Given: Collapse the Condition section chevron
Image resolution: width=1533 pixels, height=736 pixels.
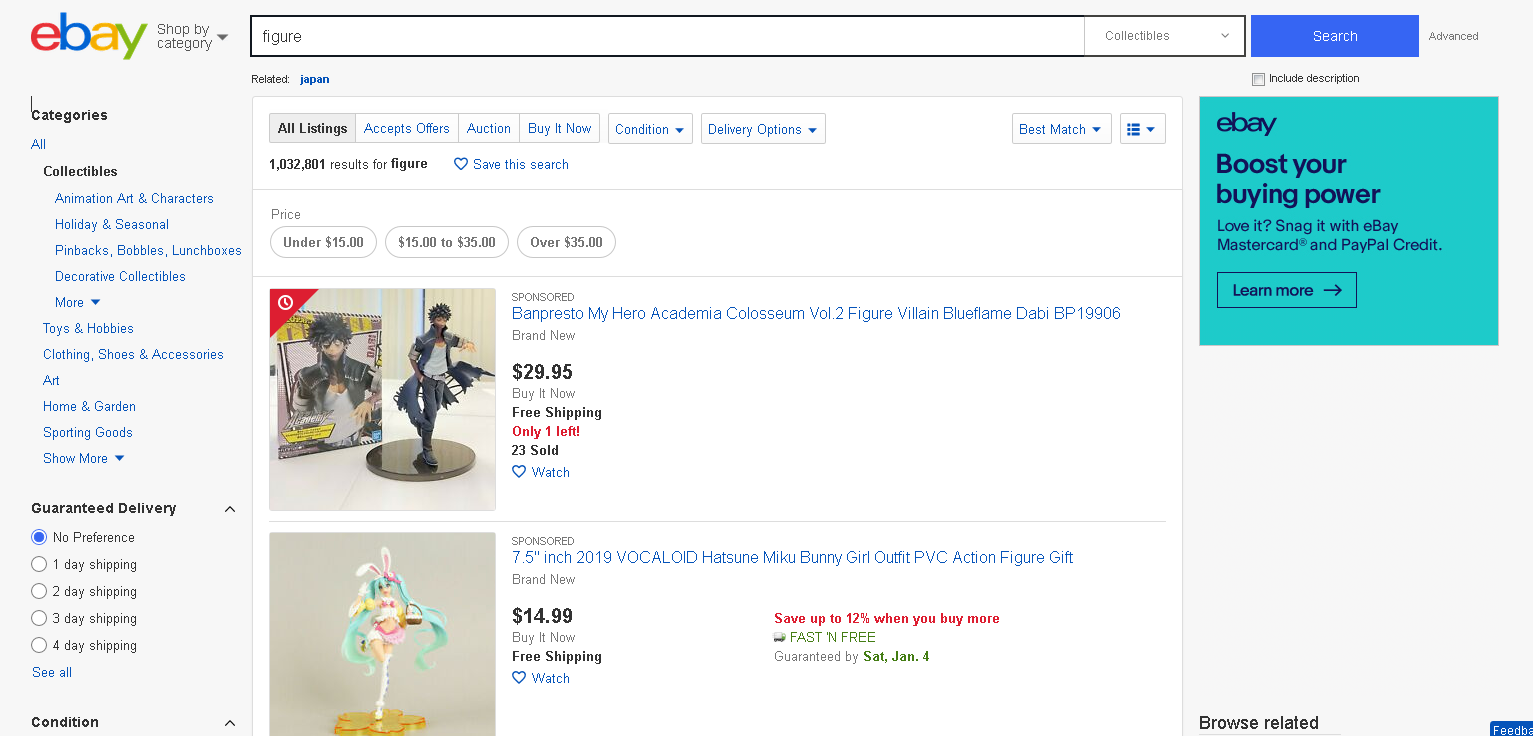Looking at the screenshot, I should pos(230,723).
